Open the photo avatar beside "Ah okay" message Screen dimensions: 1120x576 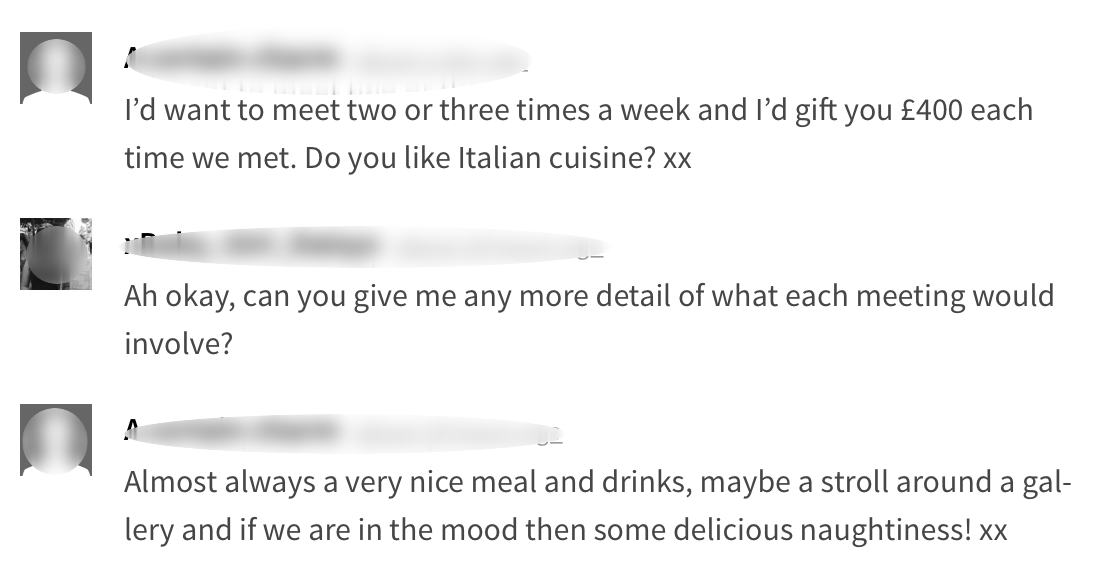click(56, 254)
